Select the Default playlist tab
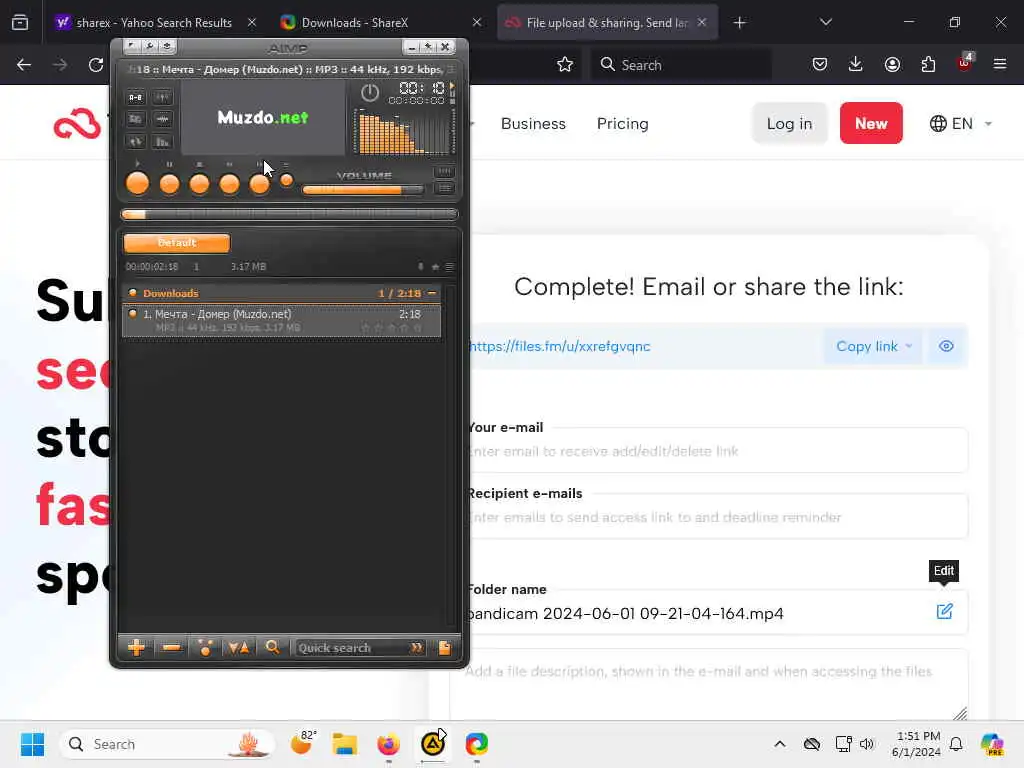 pyautogui.click(x=176, y=243)
